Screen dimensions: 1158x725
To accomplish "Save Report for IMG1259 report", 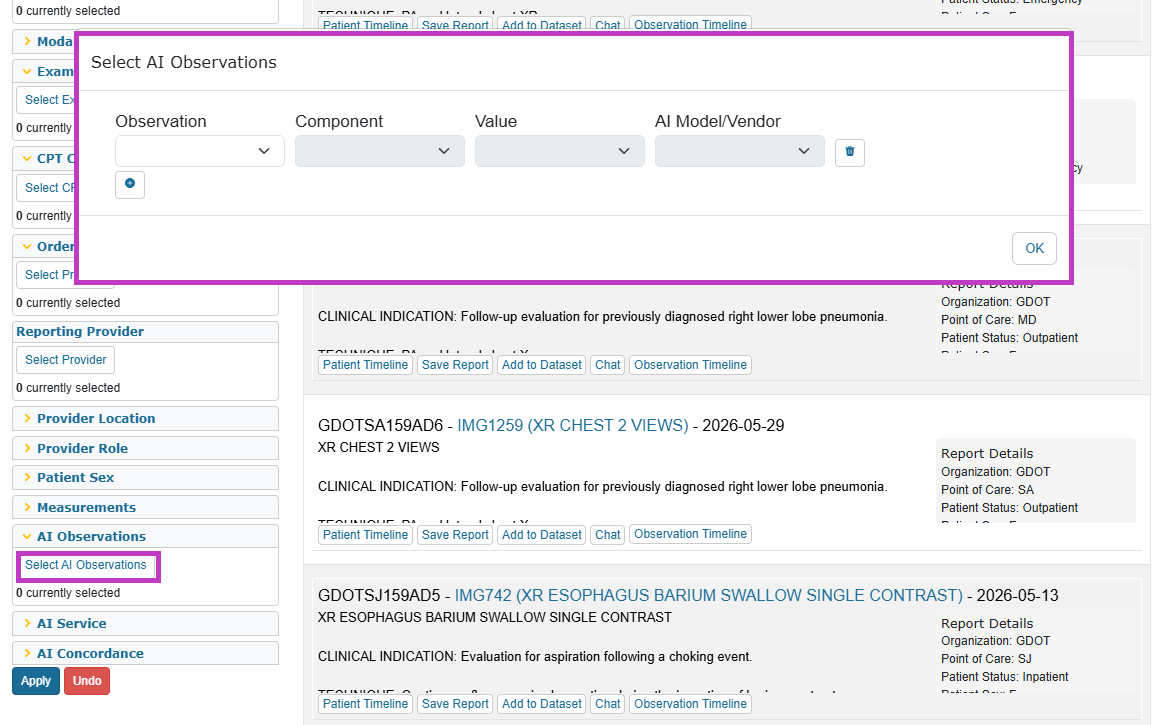I will (455, 535).
